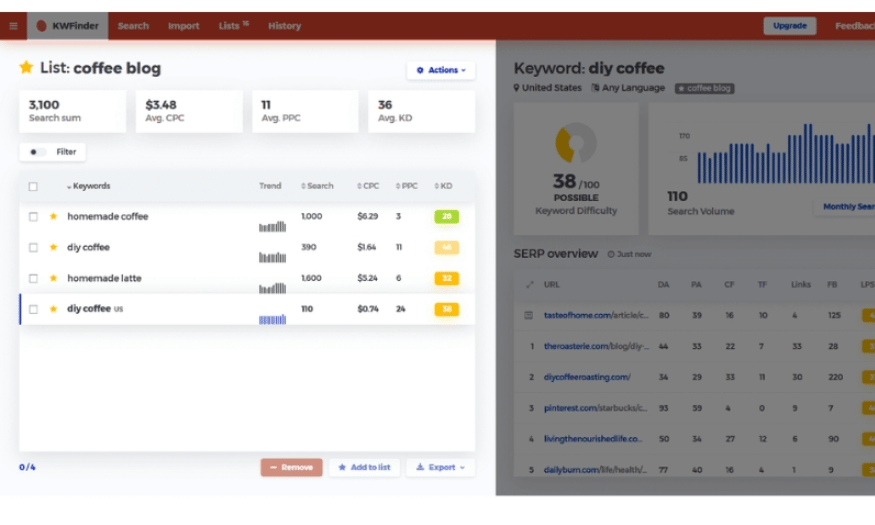Click the star next to homemade coffee
The height and width of the screenshot is (525, 875).
53,216
